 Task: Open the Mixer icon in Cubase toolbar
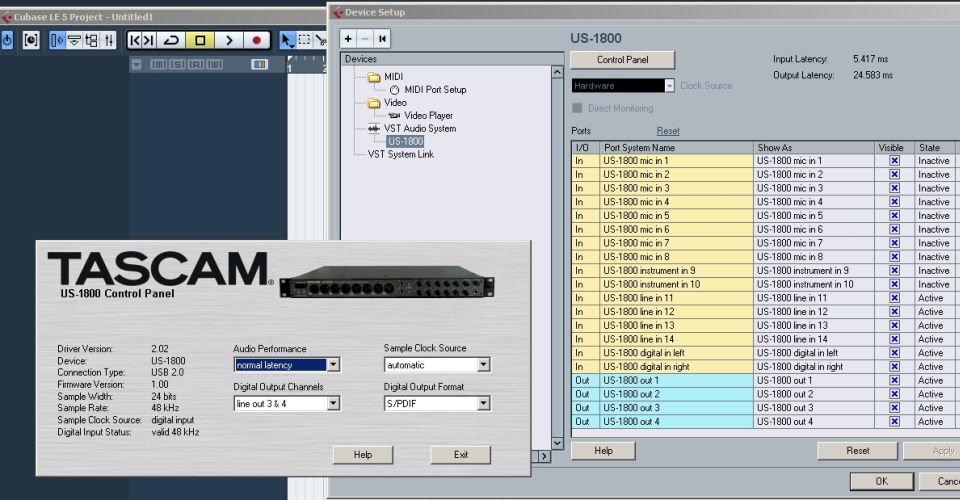(108, 40)
